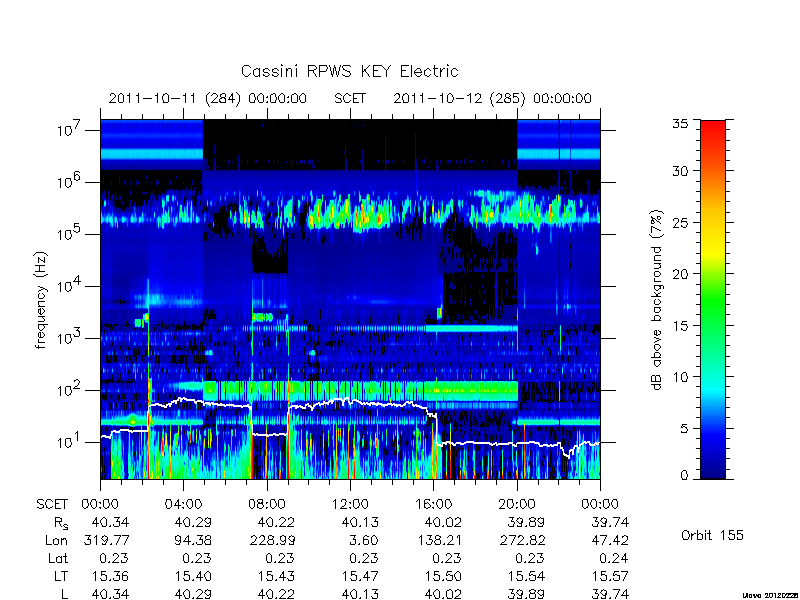This screenshot has height=600, width=800.
Task: Click the time tick label '20:00'
Action: click(517, 504)
